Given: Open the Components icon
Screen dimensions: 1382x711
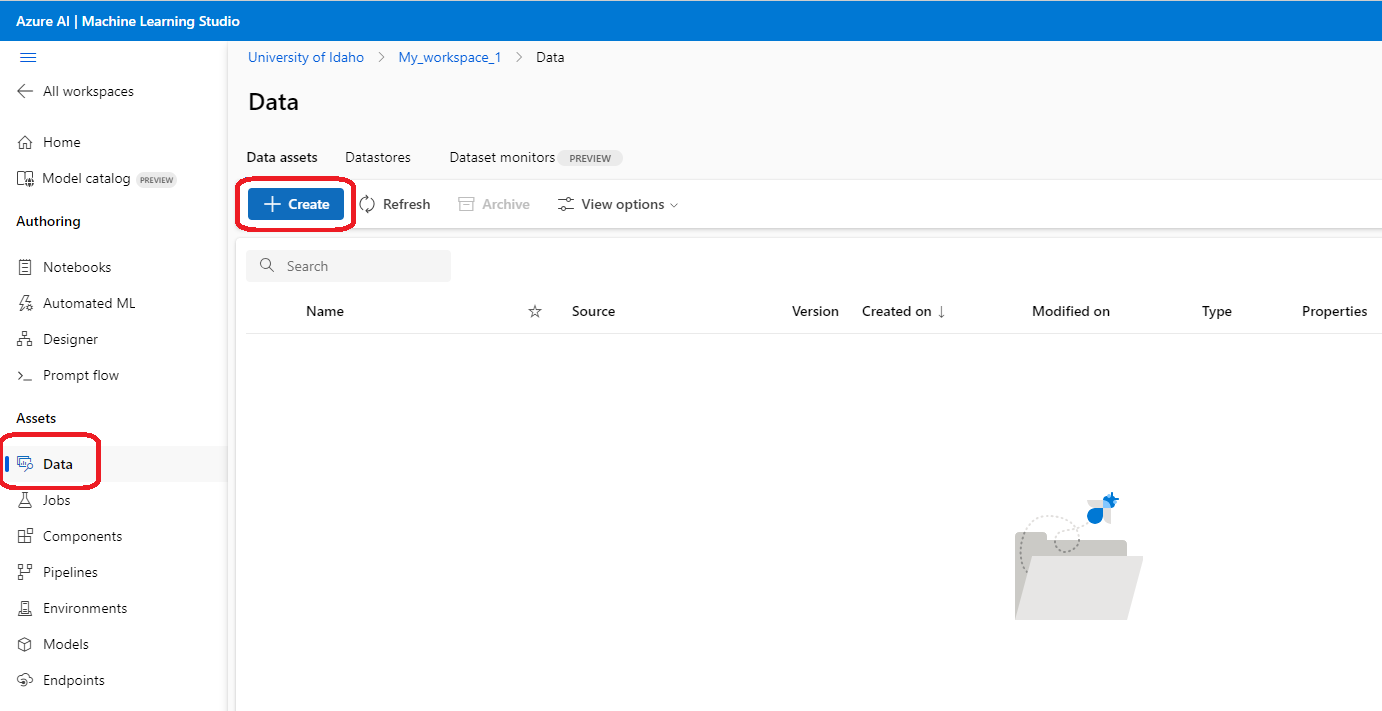Looking at the screenshot, I should tap(26, 536).
